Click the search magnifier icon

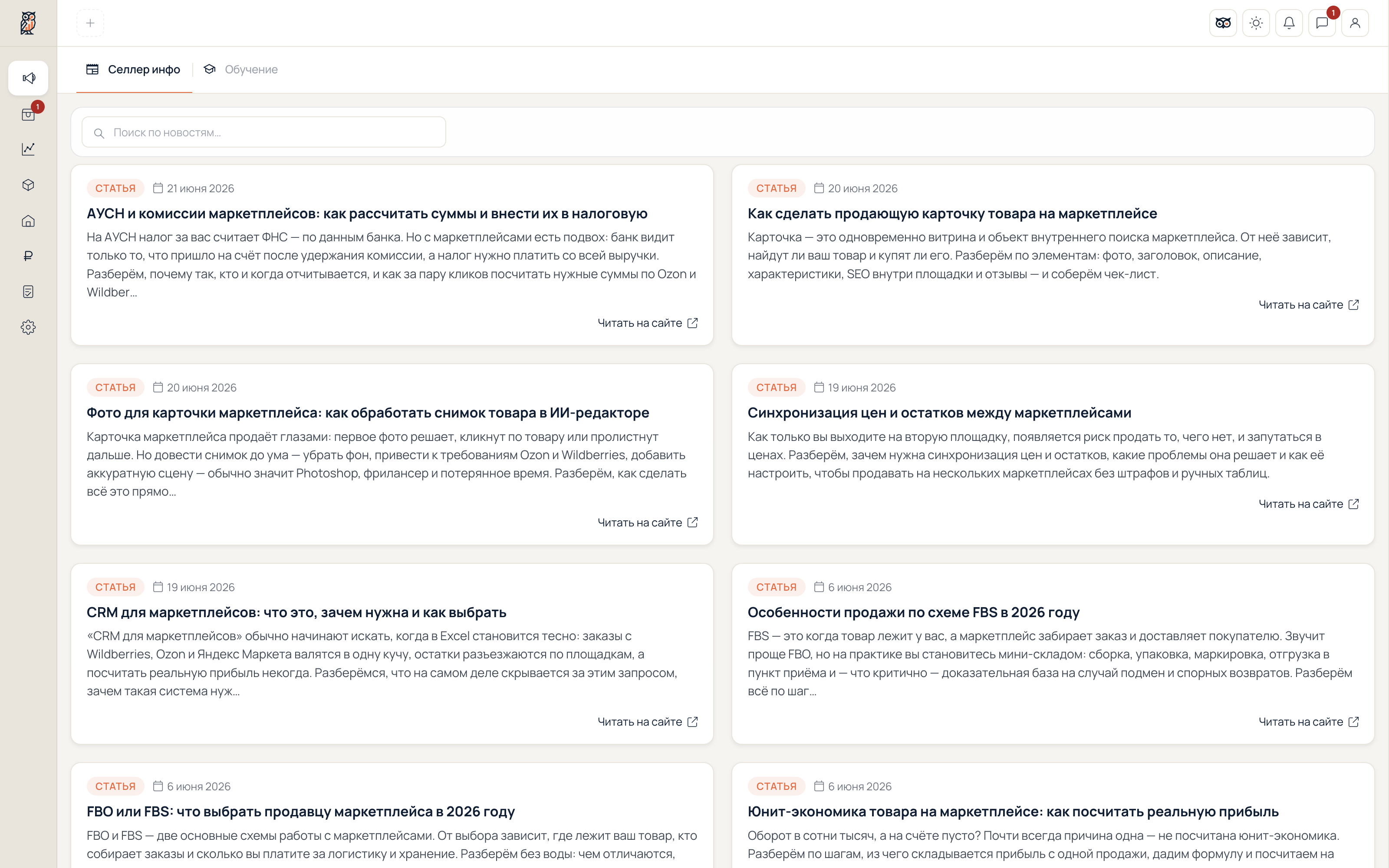99,133
